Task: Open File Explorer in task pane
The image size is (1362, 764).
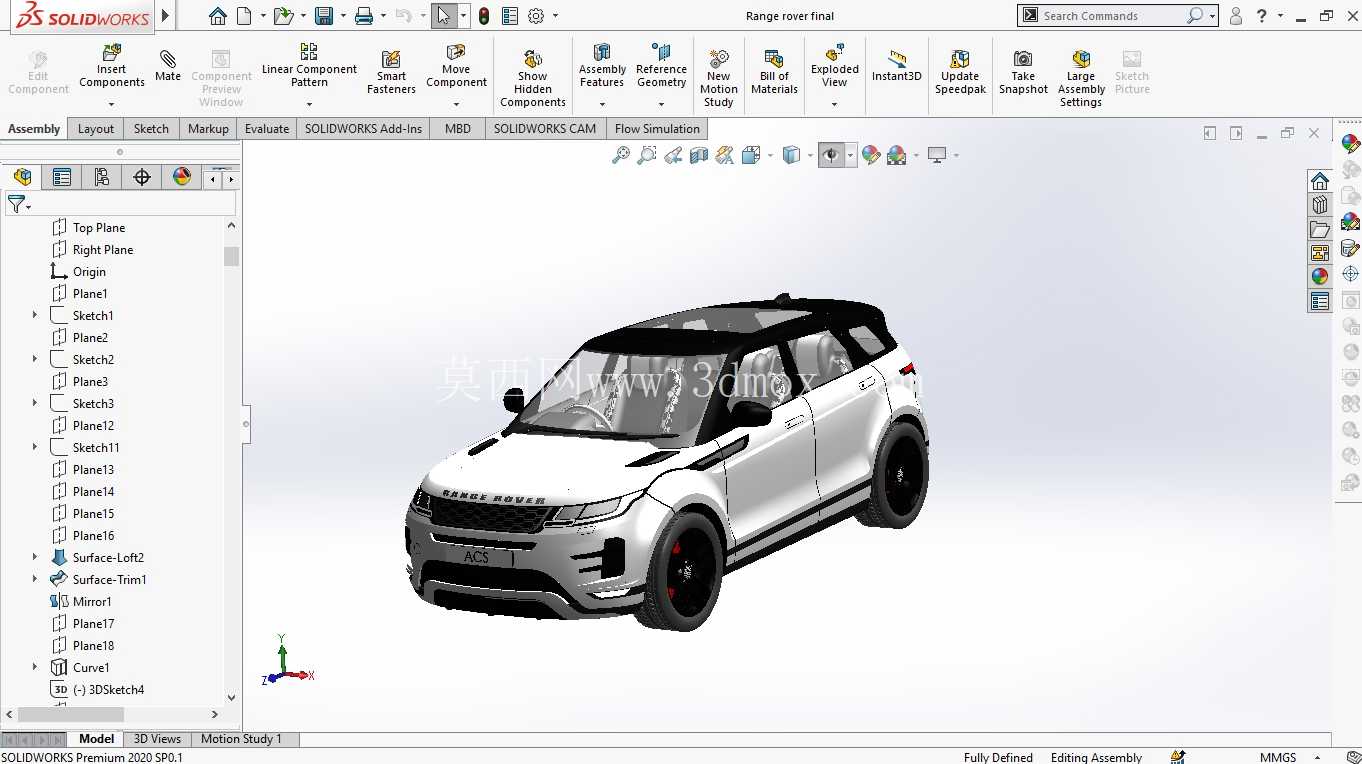Action: click(x=1320, y=229)
